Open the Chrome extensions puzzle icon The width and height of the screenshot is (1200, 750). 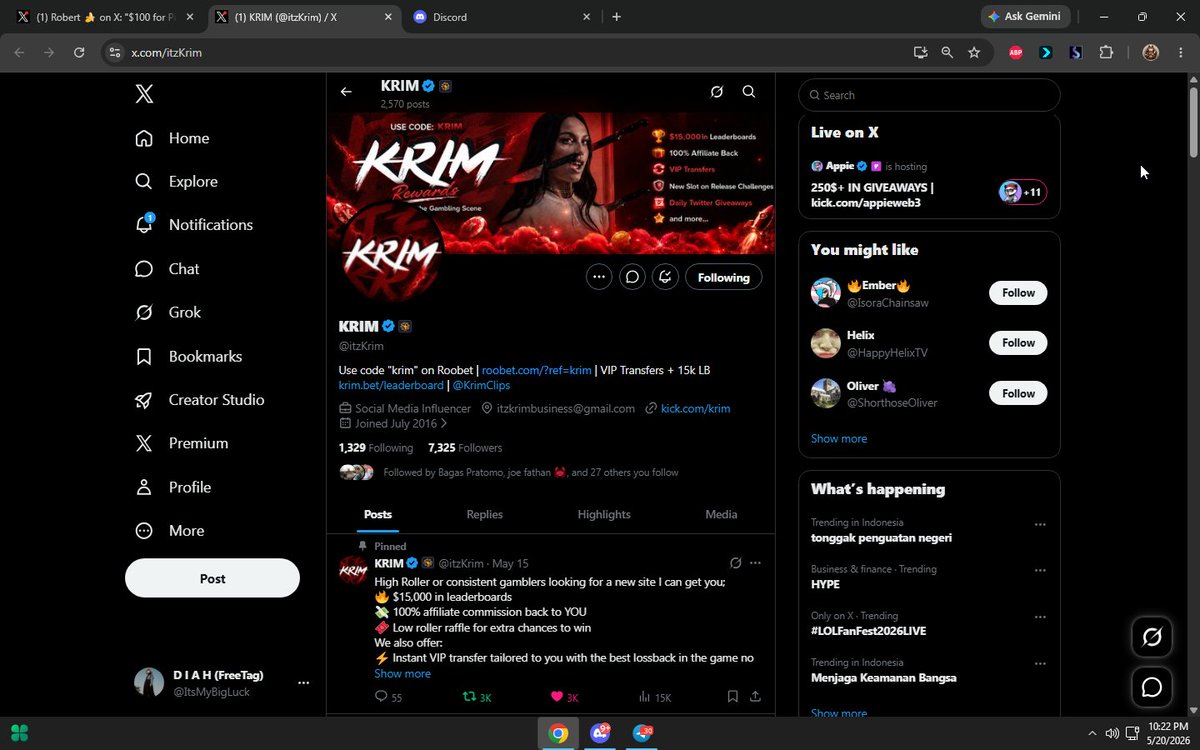tap(1106, 52)
